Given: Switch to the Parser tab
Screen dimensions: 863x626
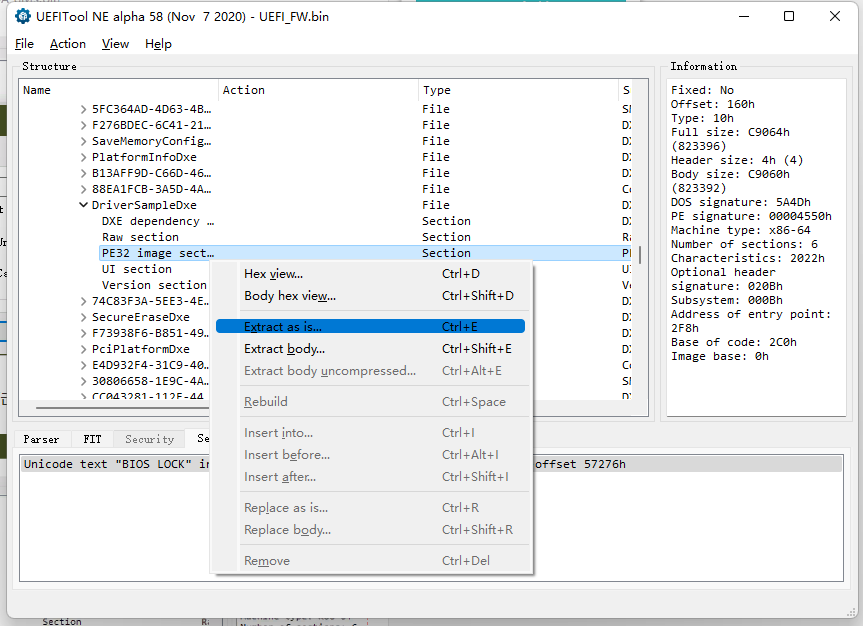Looking at the screenshot, I should point(41,439).
